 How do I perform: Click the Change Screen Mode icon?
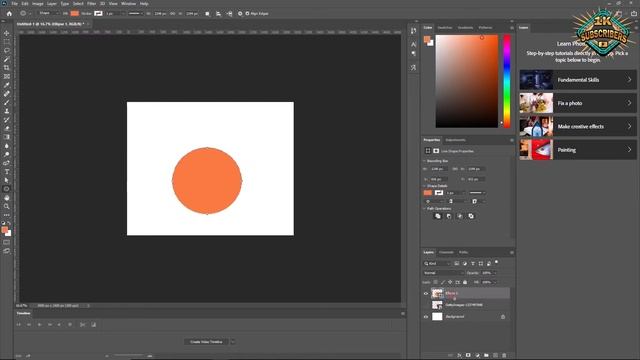tap(7, 251)
